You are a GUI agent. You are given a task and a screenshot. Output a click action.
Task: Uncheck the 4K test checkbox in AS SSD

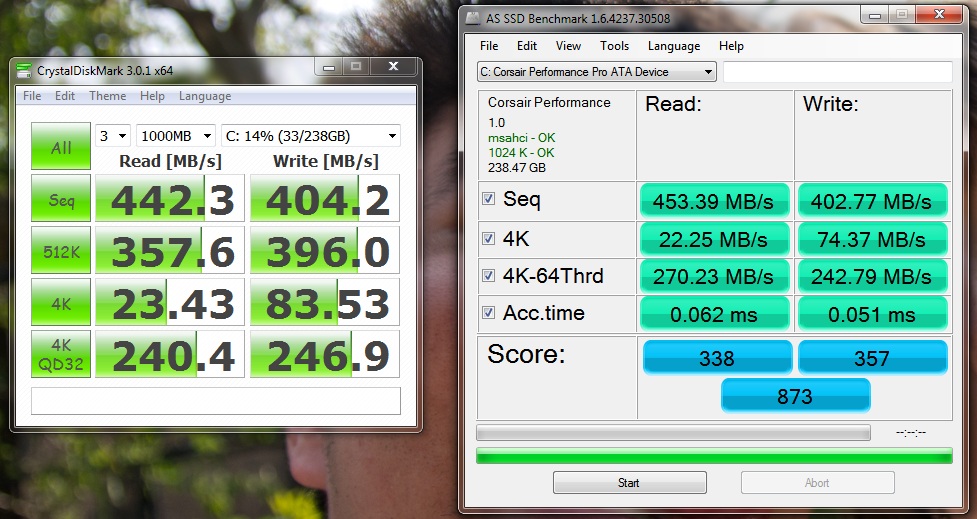pos(489,238)
